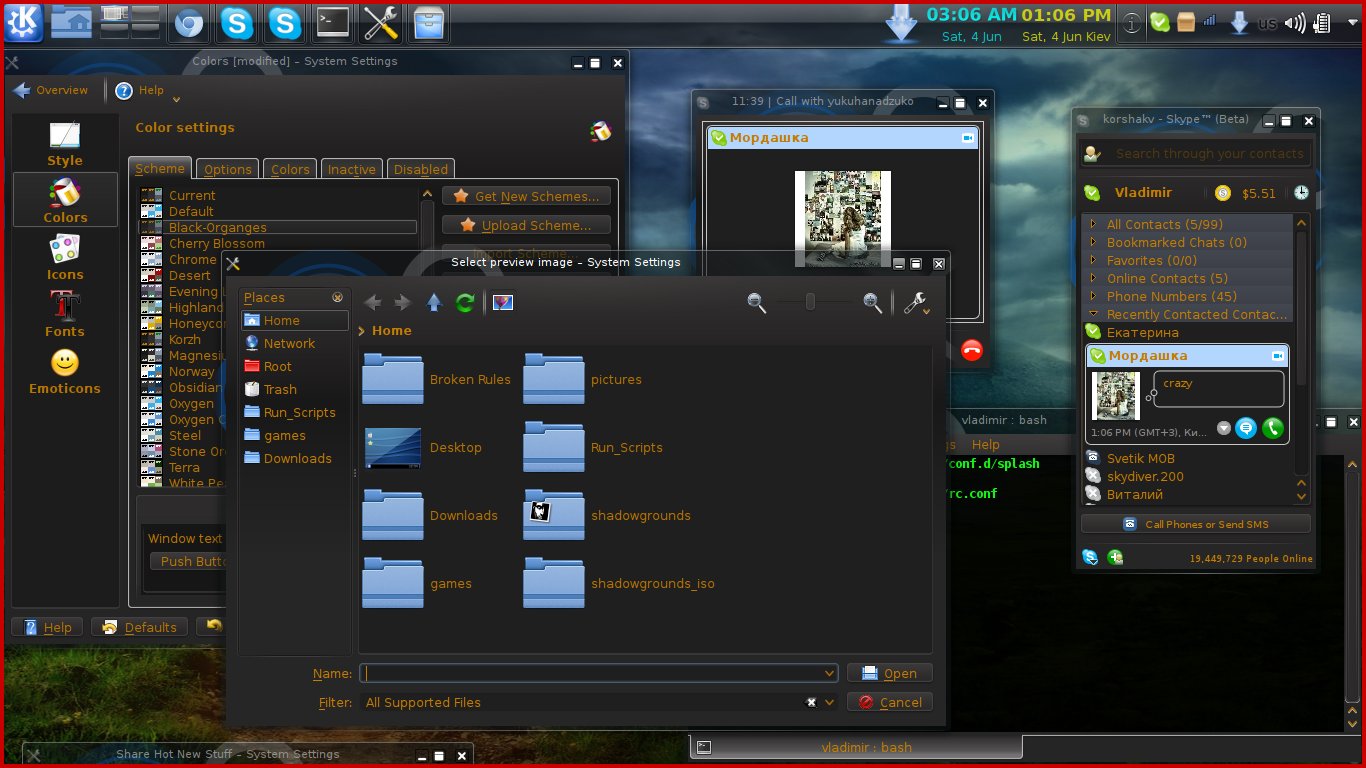Open the Filter dropdown in file dialog
Screen dimensions: 1366x768
point(829,702)
